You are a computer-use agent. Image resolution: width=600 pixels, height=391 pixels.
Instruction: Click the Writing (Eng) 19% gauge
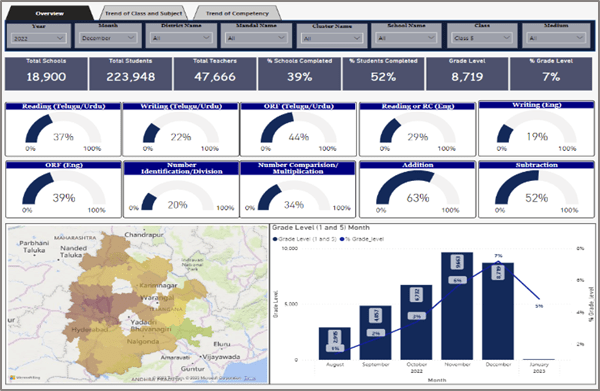point(536,129)
